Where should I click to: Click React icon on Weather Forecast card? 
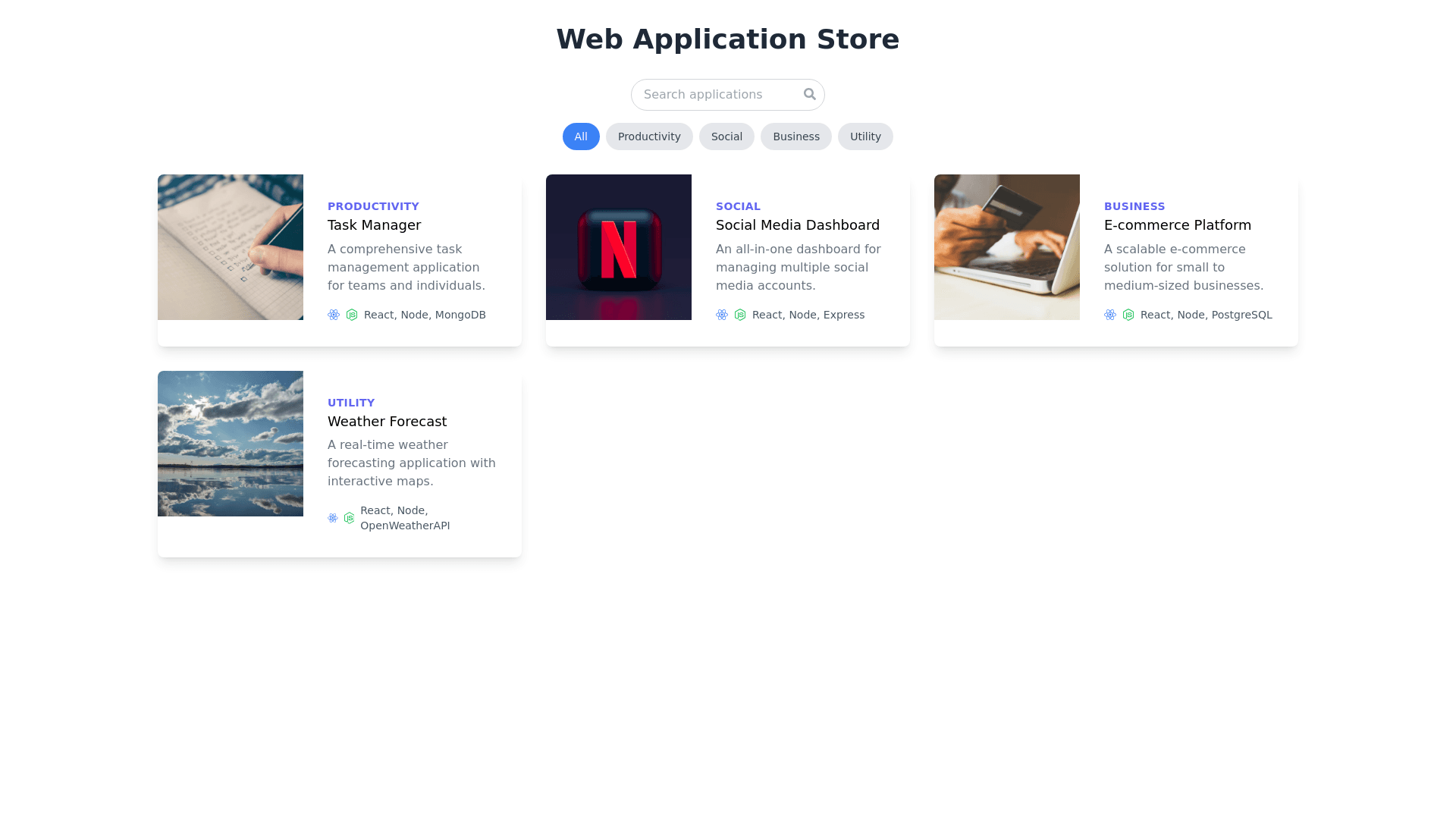pos(333,518)
